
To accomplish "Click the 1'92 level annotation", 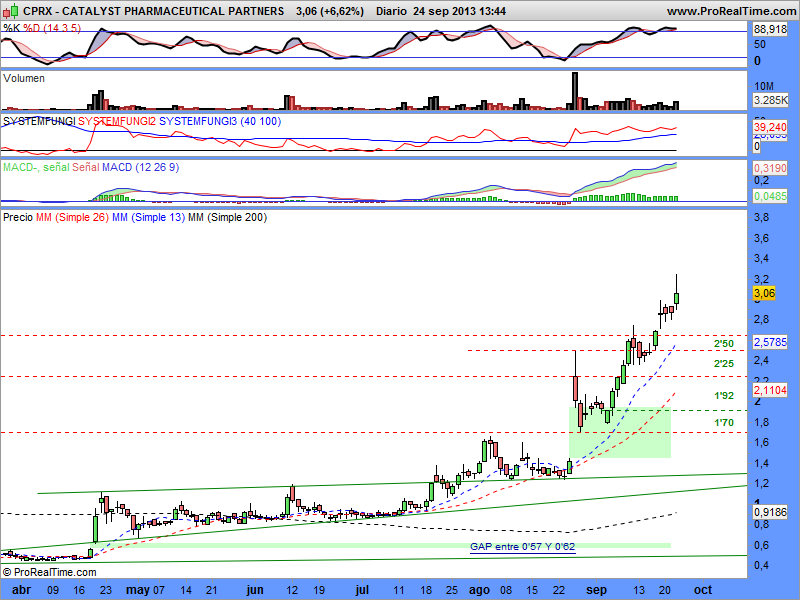I will pos(723,395).
